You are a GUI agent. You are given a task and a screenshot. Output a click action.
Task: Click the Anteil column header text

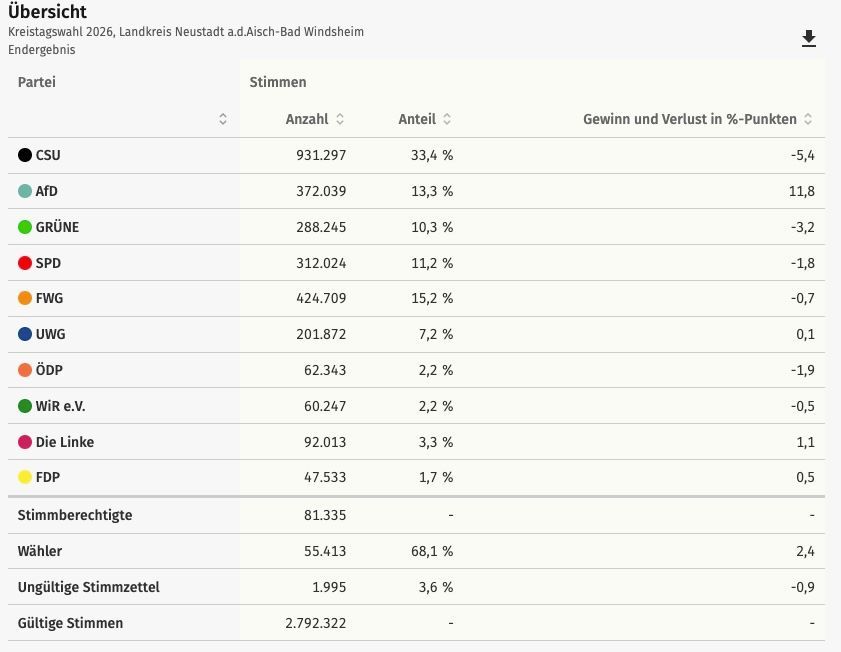point(417,119)
